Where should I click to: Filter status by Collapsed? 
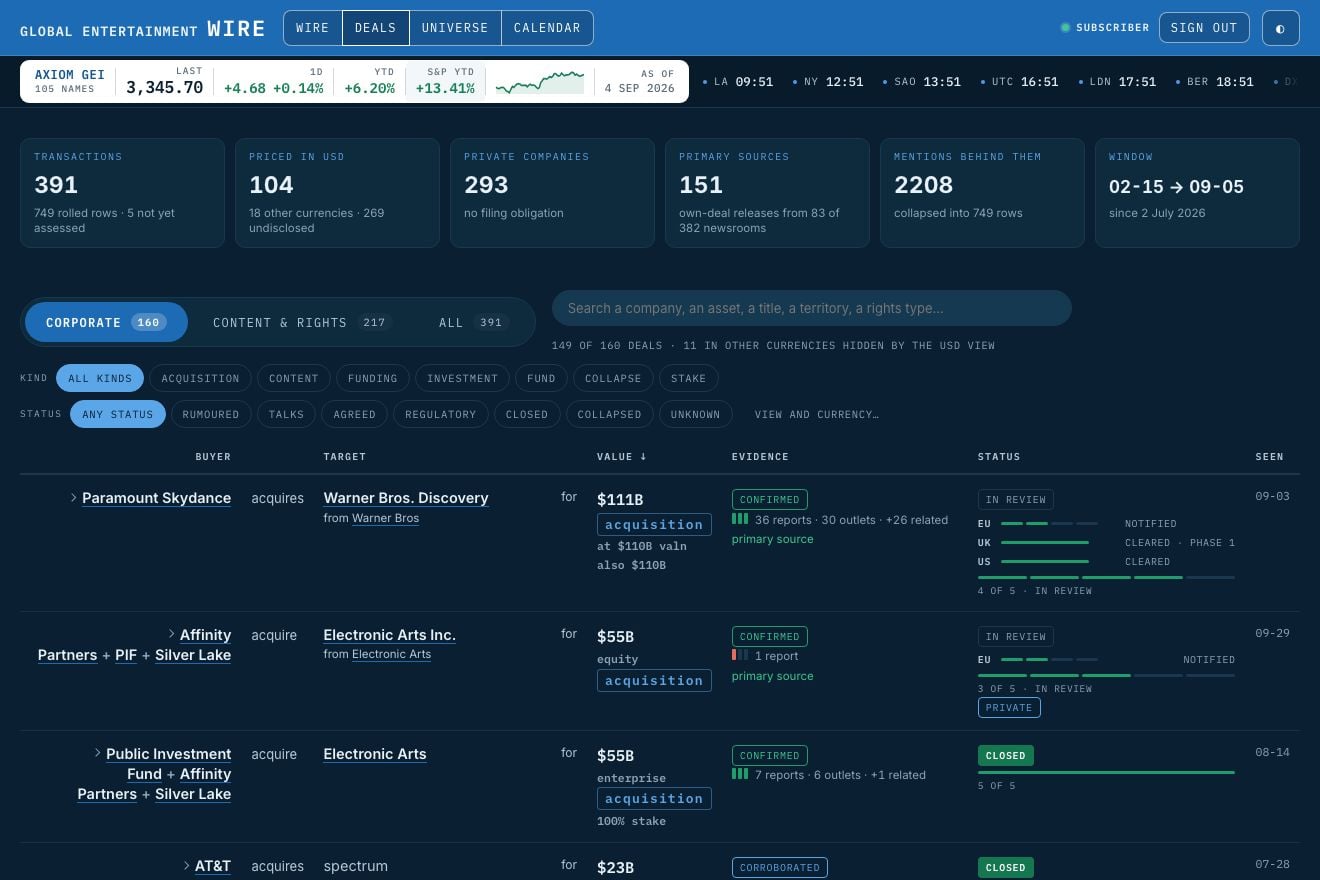click(609, 414)
